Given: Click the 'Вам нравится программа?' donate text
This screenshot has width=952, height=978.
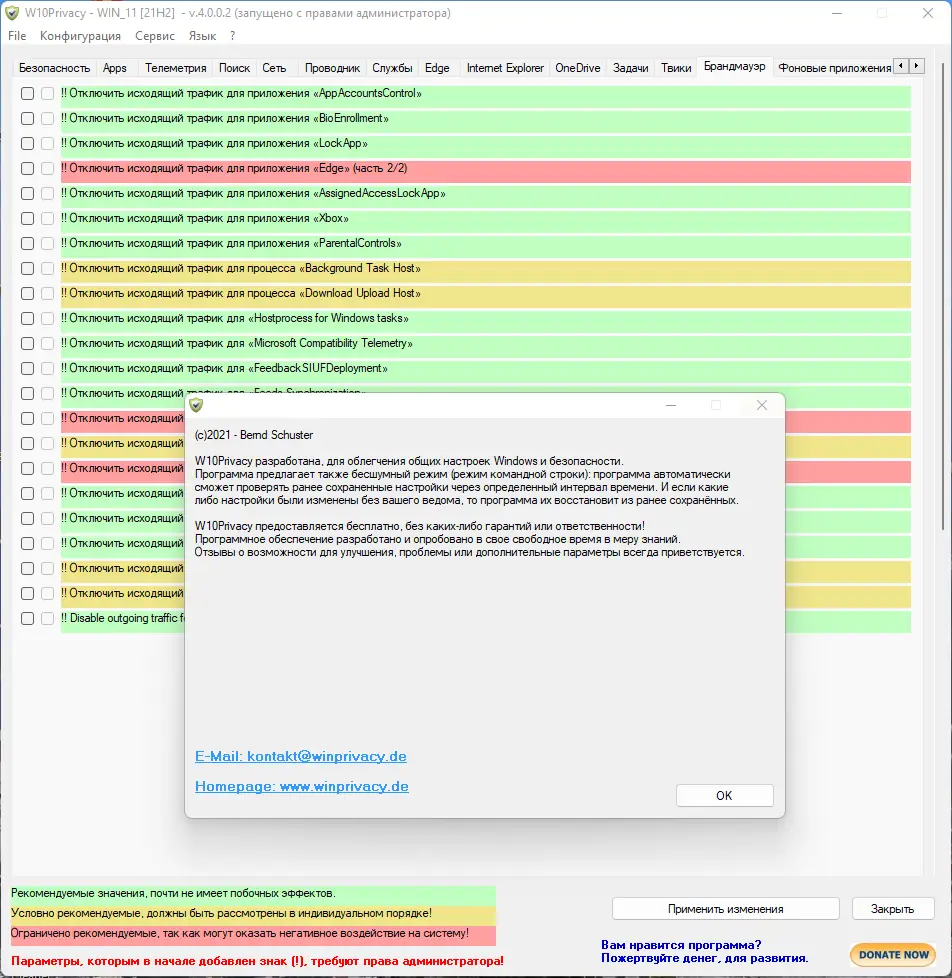Looking at the screenshot, I should (x=681, y=944).
